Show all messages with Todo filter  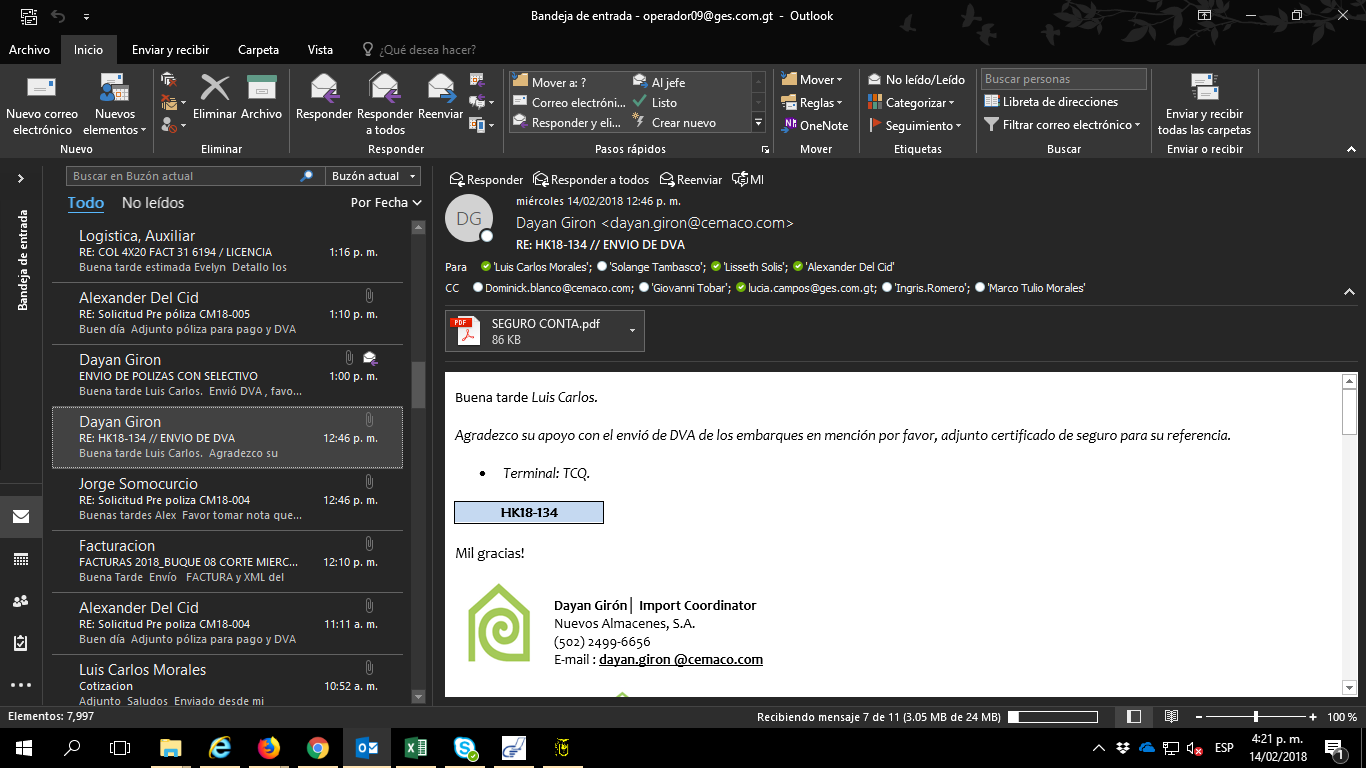(x=86, y=203)
